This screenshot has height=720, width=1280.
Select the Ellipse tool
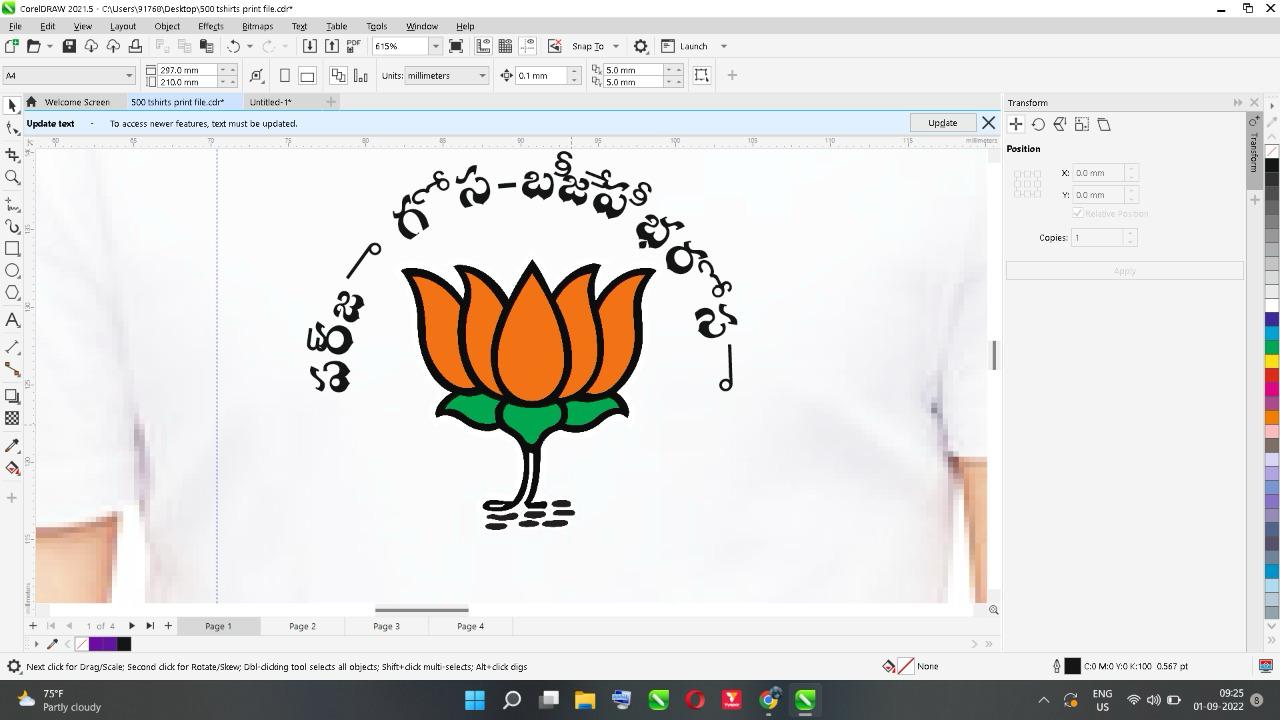click(x=12, y=271)
